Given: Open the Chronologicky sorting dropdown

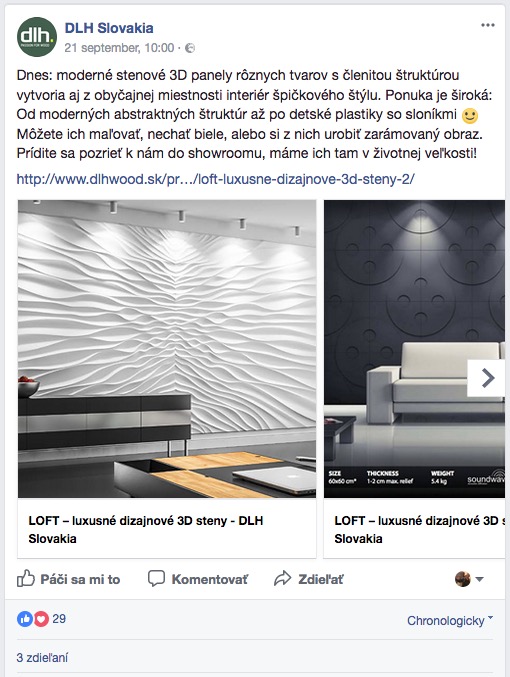Looking at the screenshot, I should pyautogui.click(x=450, y=620).
